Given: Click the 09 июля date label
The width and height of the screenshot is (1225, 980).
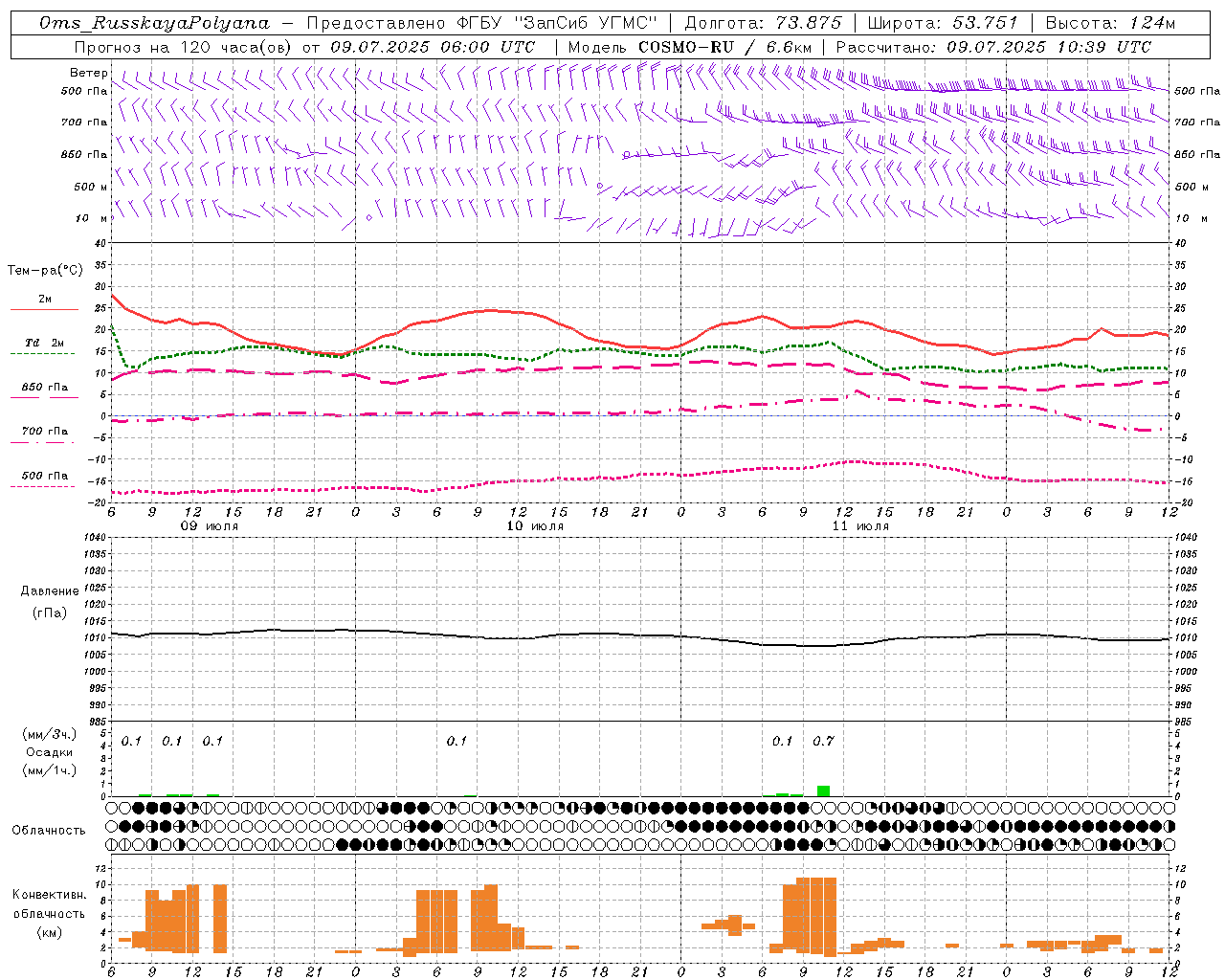Looking at the screenshot, I should click(210, 526).
